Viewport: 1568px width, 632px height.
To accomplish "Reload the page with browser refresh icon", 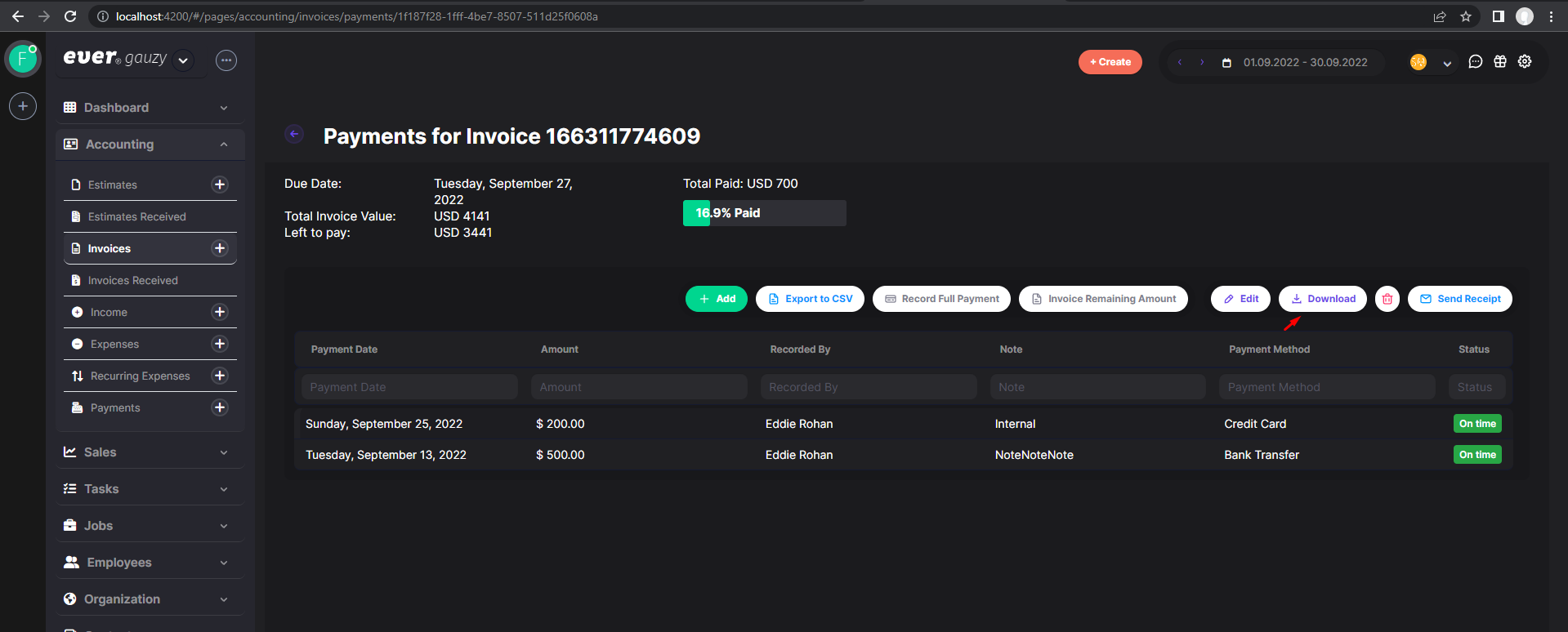I will tap(70, 16).
